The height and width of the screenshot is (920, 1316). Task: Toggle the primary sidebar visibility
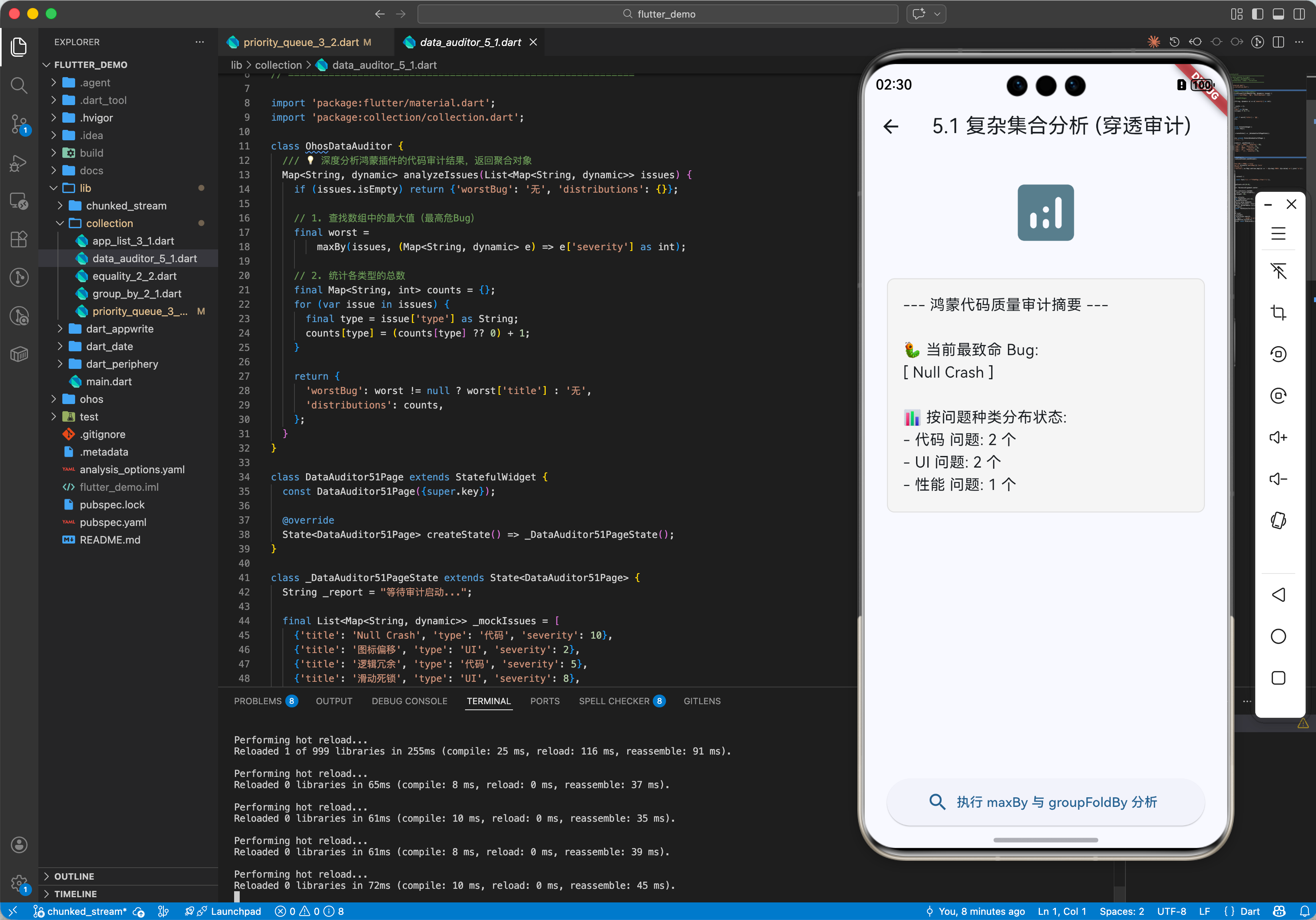pyautogui.click(x=1258, y=14)
